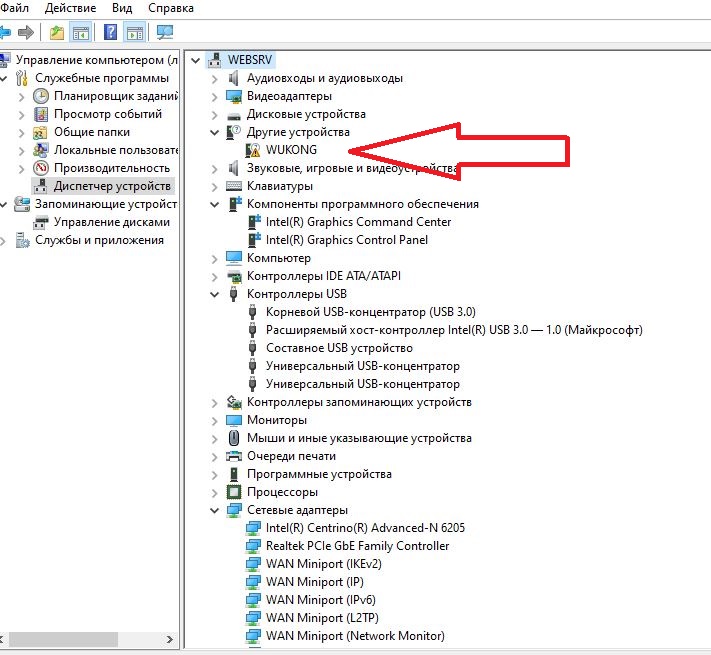This screenshot has height=655, width=711.
Task: Open the Справка menu
Action: pyautogui.click(x=171, y=8)
